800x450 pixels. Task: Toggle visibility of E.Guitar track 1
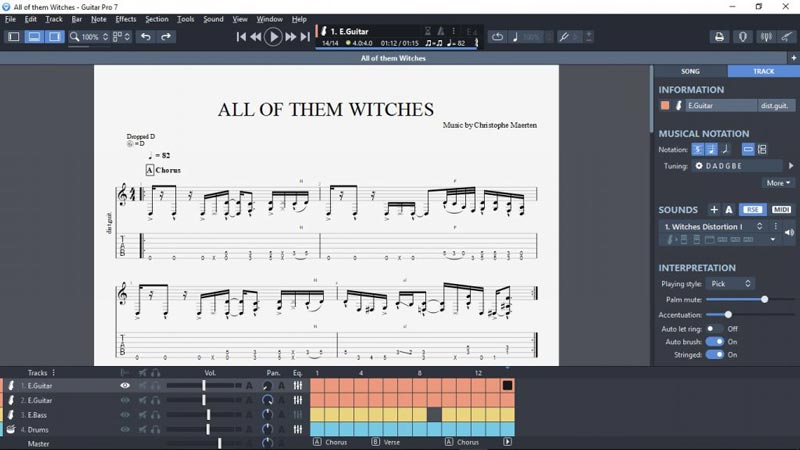(x=125, y=386)
